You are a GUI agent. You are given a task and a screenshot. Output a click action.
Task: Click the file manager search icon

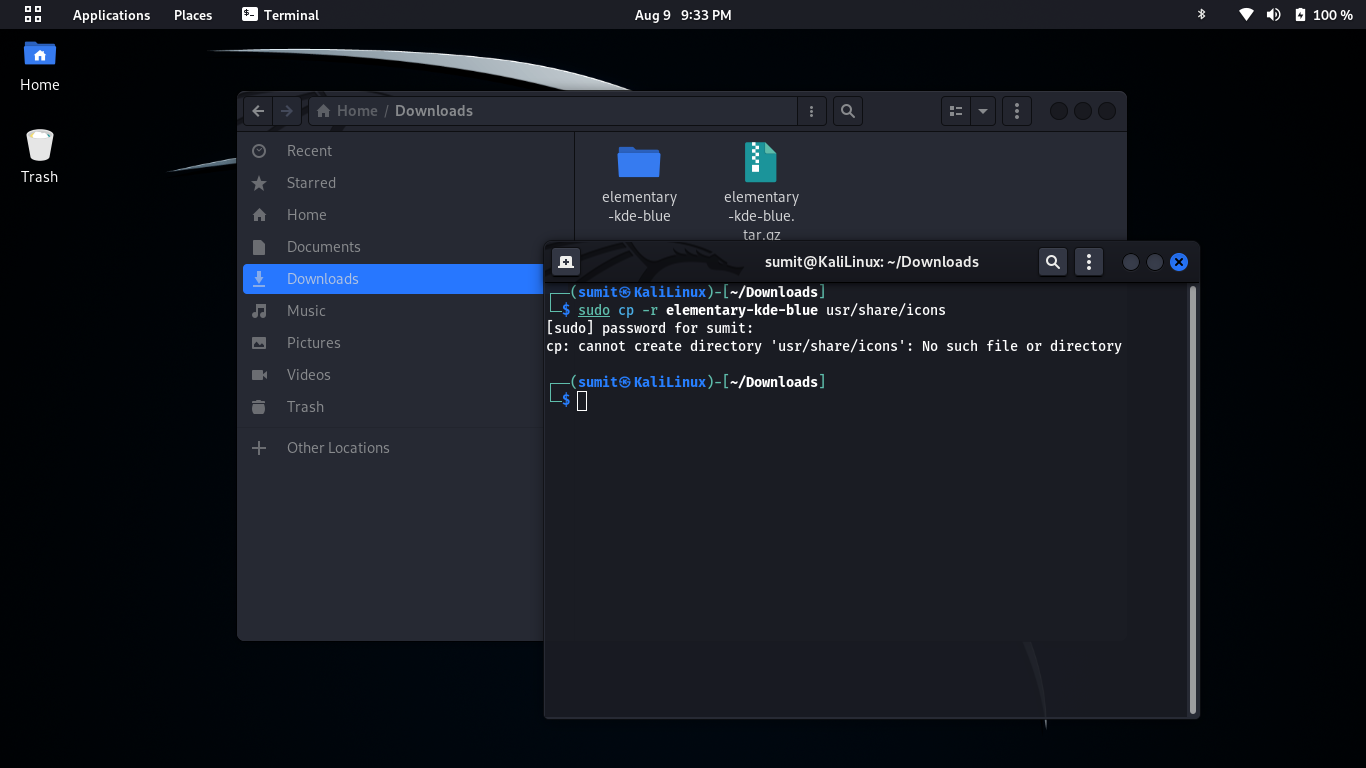[x=847, y=111]
